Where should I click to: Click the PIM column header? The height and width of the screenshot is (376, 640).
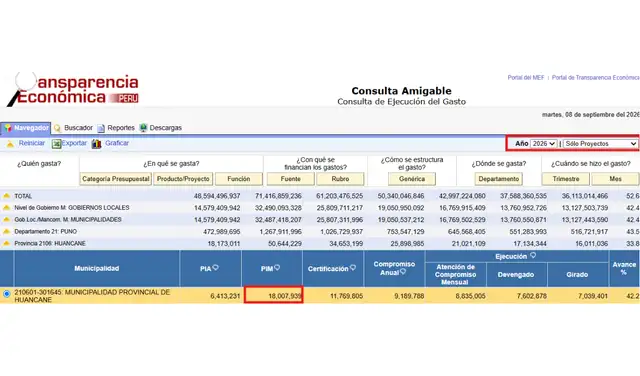coord(272,269)
